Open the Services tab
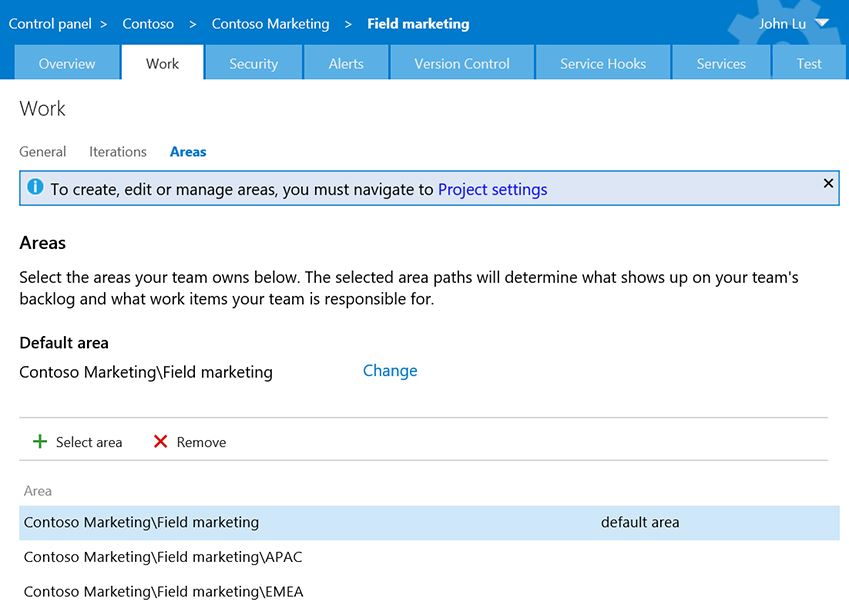 coord(721,63)
